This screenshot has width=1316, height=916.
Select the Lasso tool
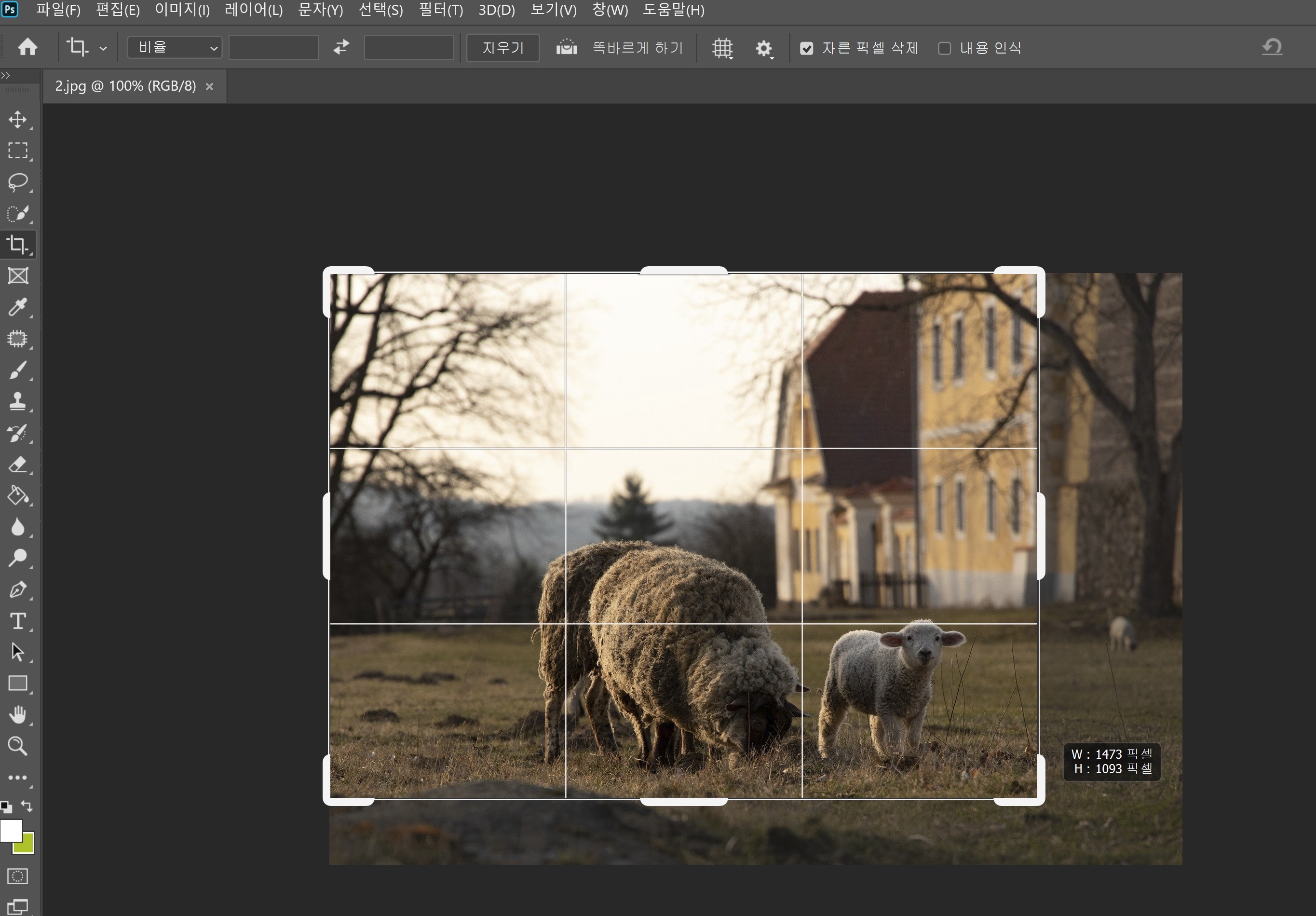[x=18, y=182]
